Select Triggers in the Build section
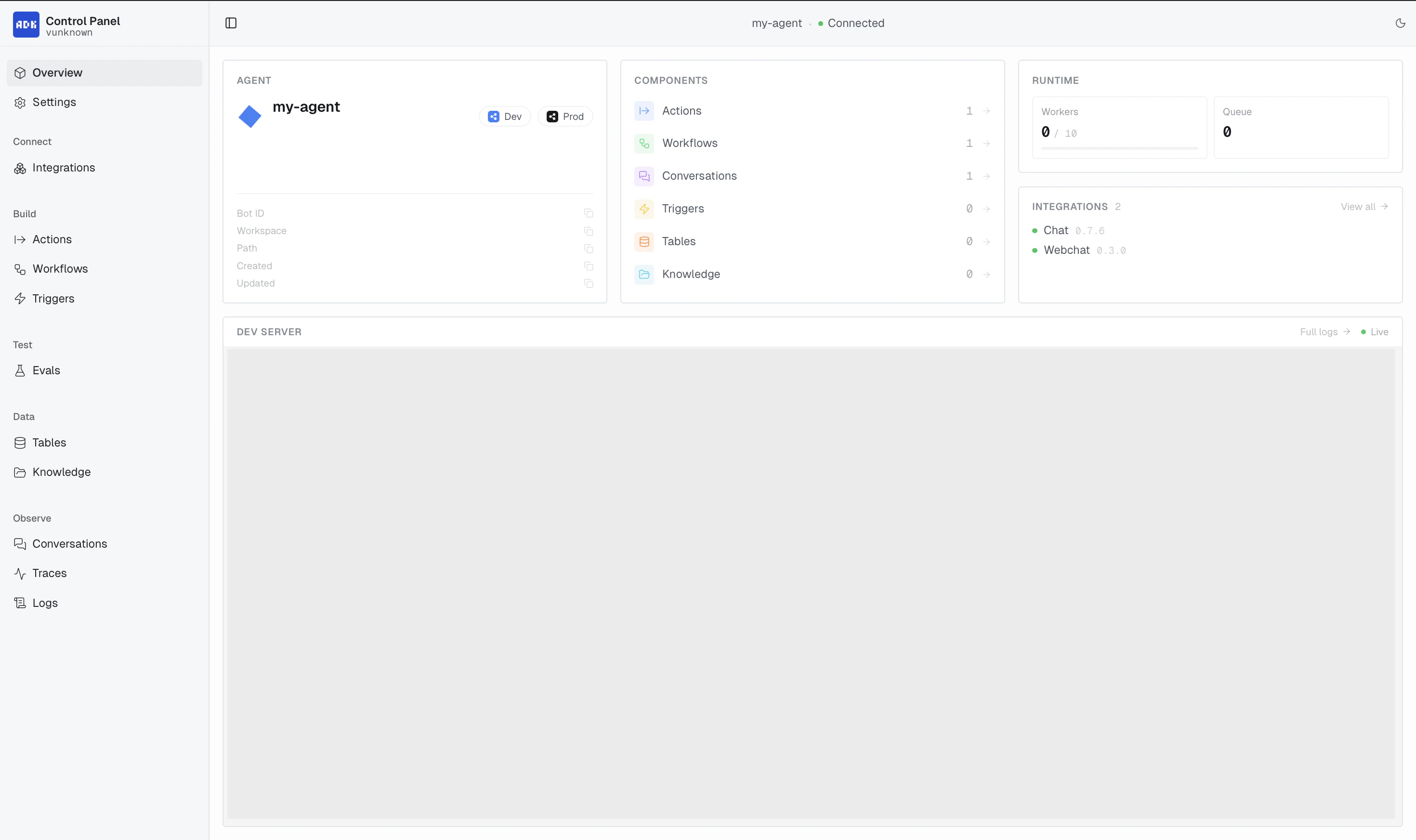Screen dimensions: 1416x840 (52, 298)
